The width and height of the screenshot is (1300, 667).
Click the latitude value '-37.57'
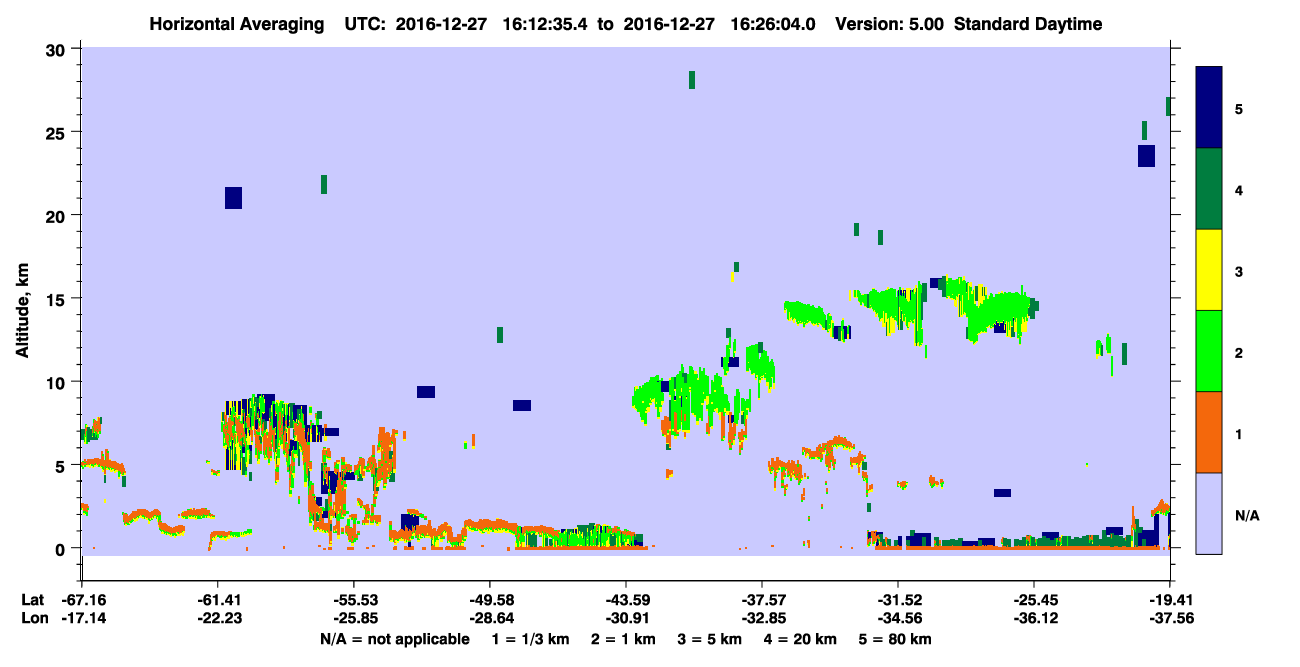coord(762,600)
